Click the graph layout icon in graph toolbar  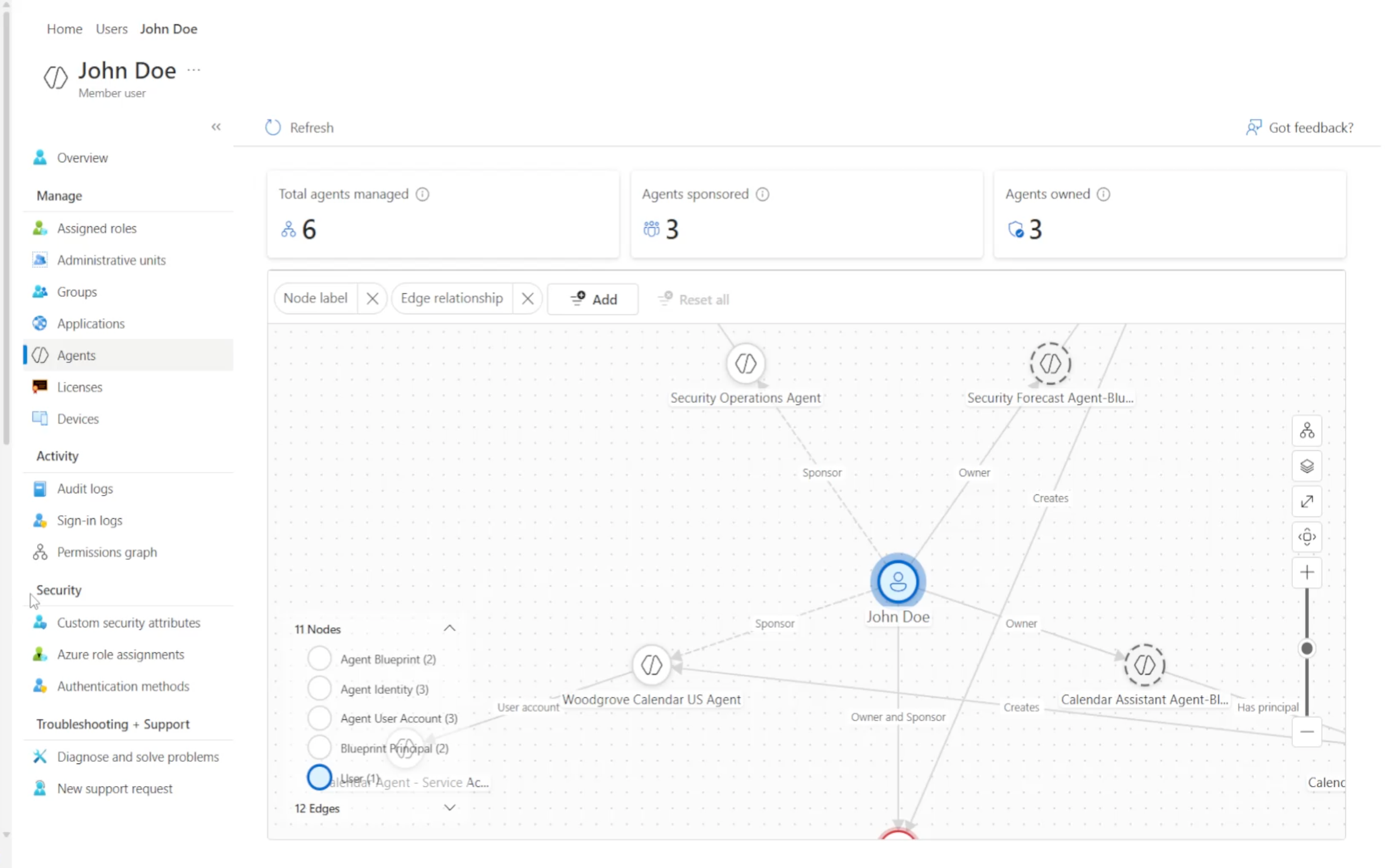pyautogui.click(x=1306, y=431)
